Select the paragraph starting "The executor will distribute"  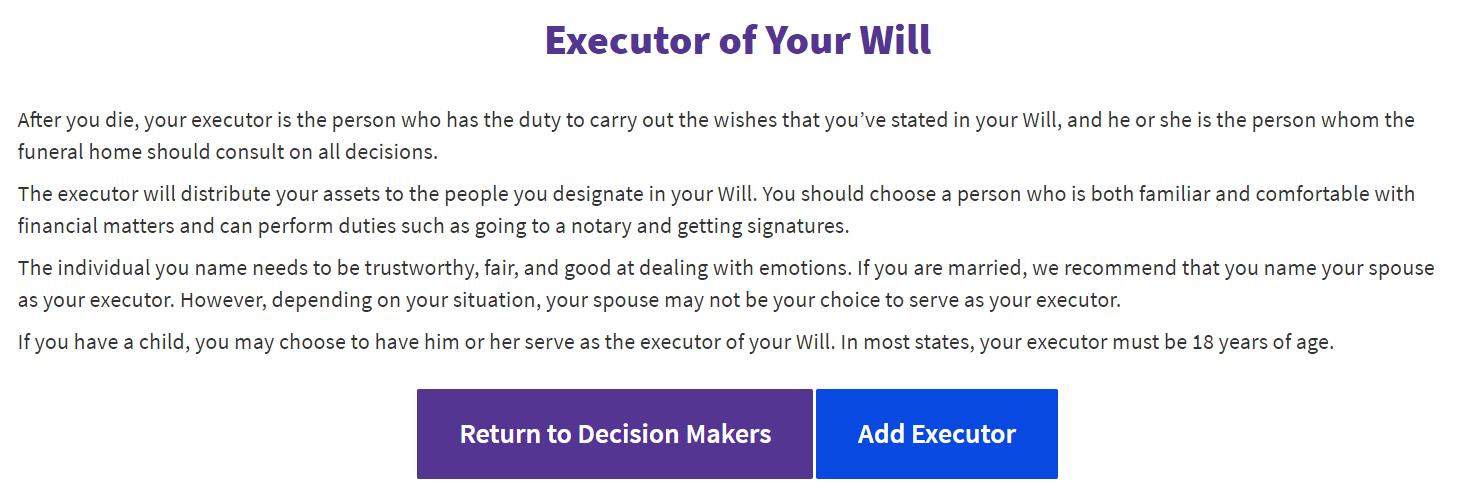click(x=715, y=209)
